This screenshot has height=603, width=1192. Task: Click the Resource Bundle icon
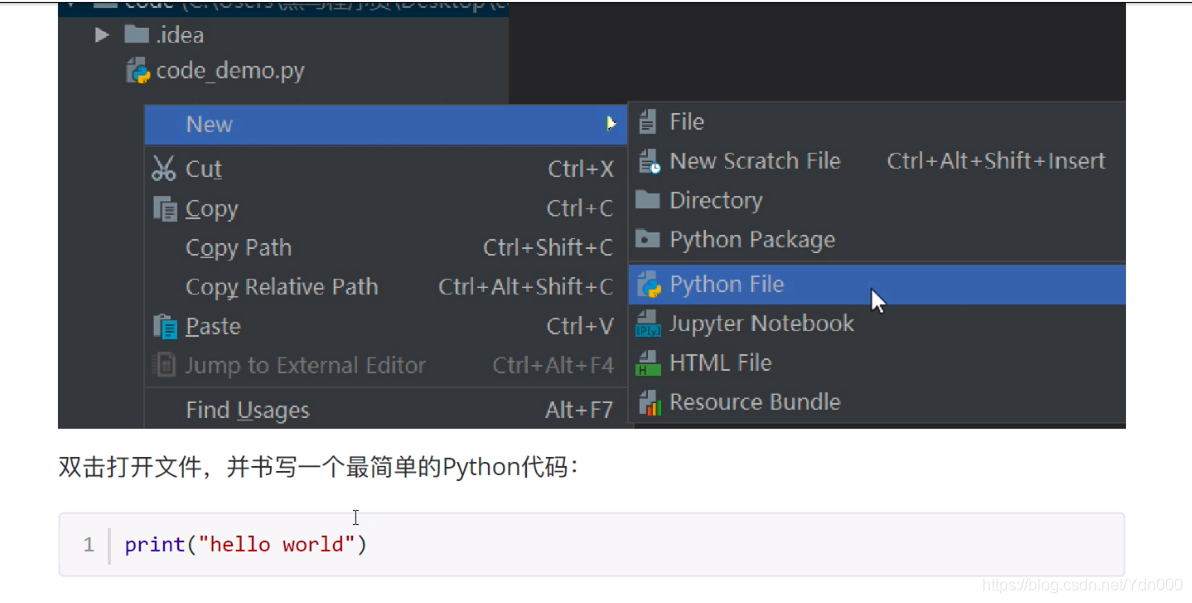pos(649,402)
